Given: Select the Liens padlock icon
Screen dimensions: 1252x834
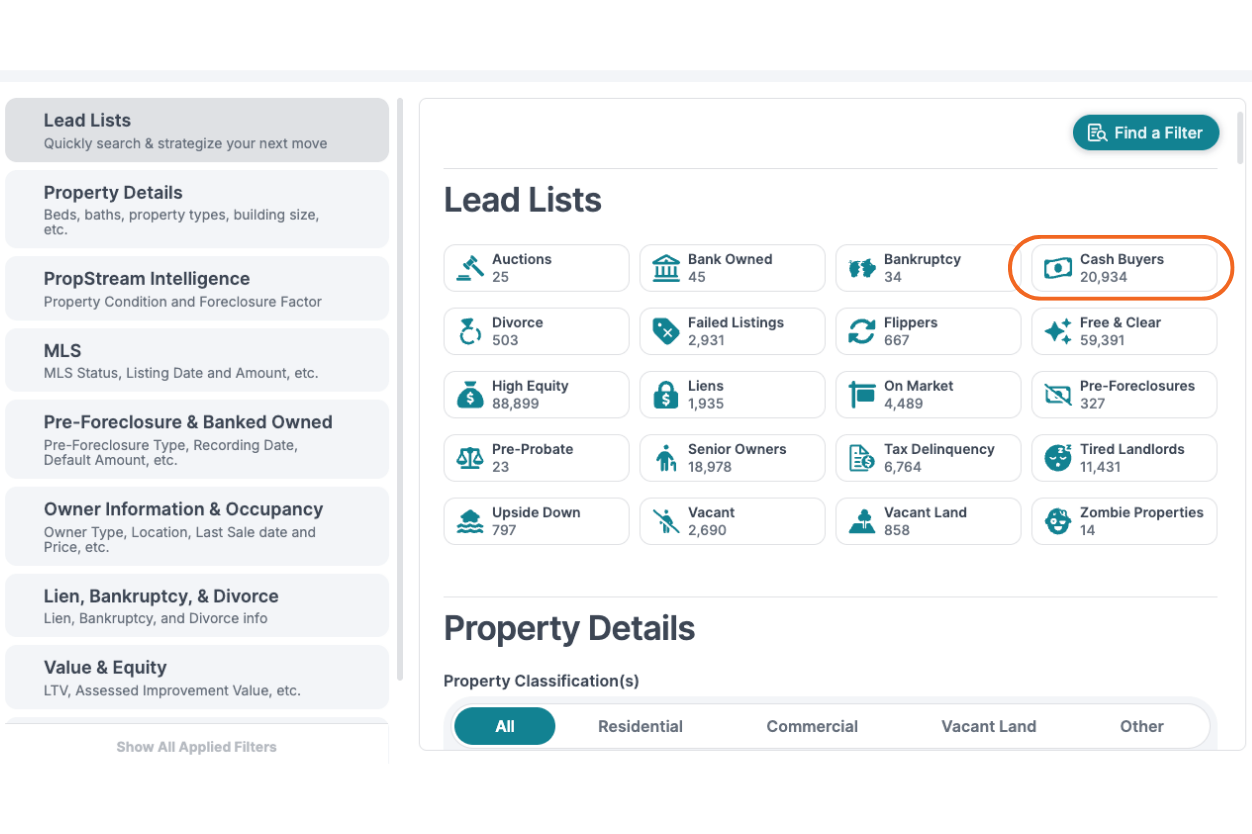Looking at the screenshot, I should pos(667,394).
